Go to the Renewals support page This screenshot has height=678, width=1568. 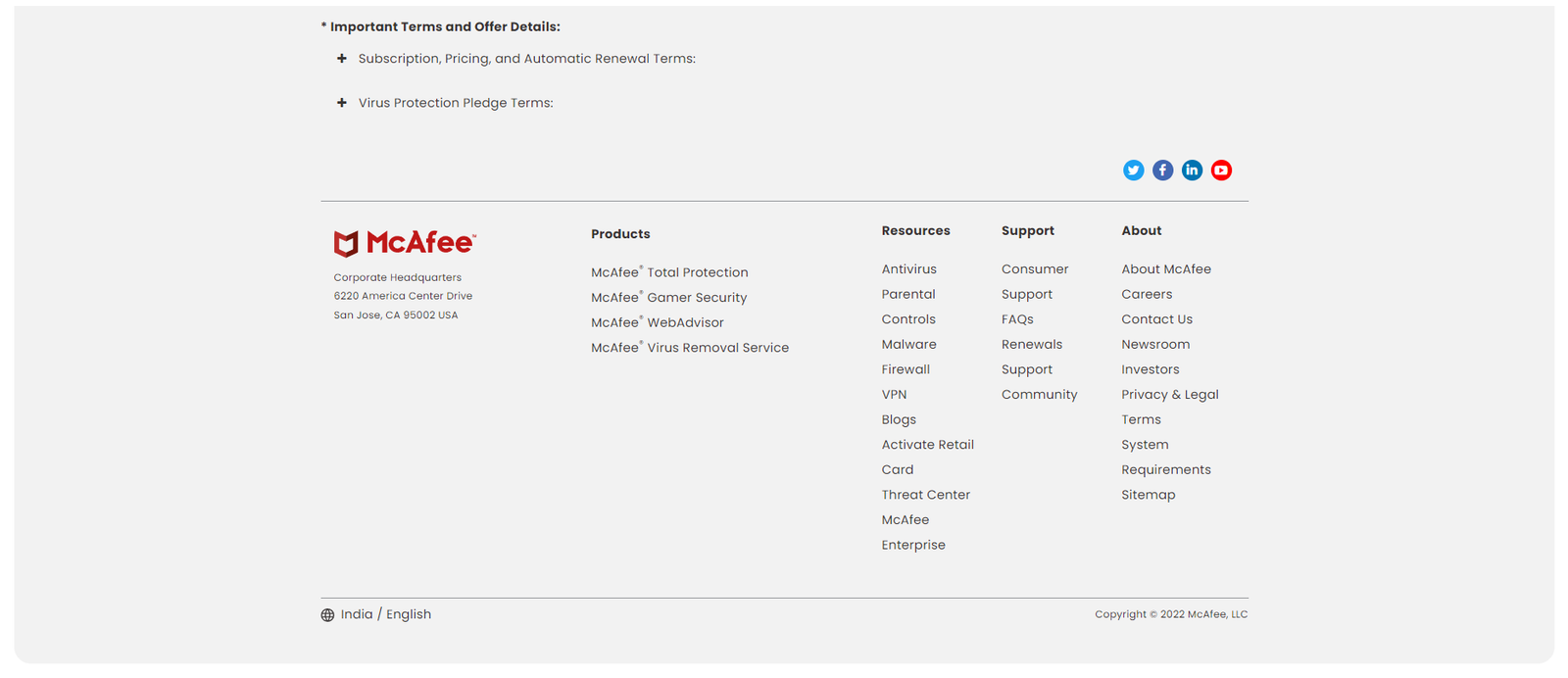click(x=1031, y=345)
